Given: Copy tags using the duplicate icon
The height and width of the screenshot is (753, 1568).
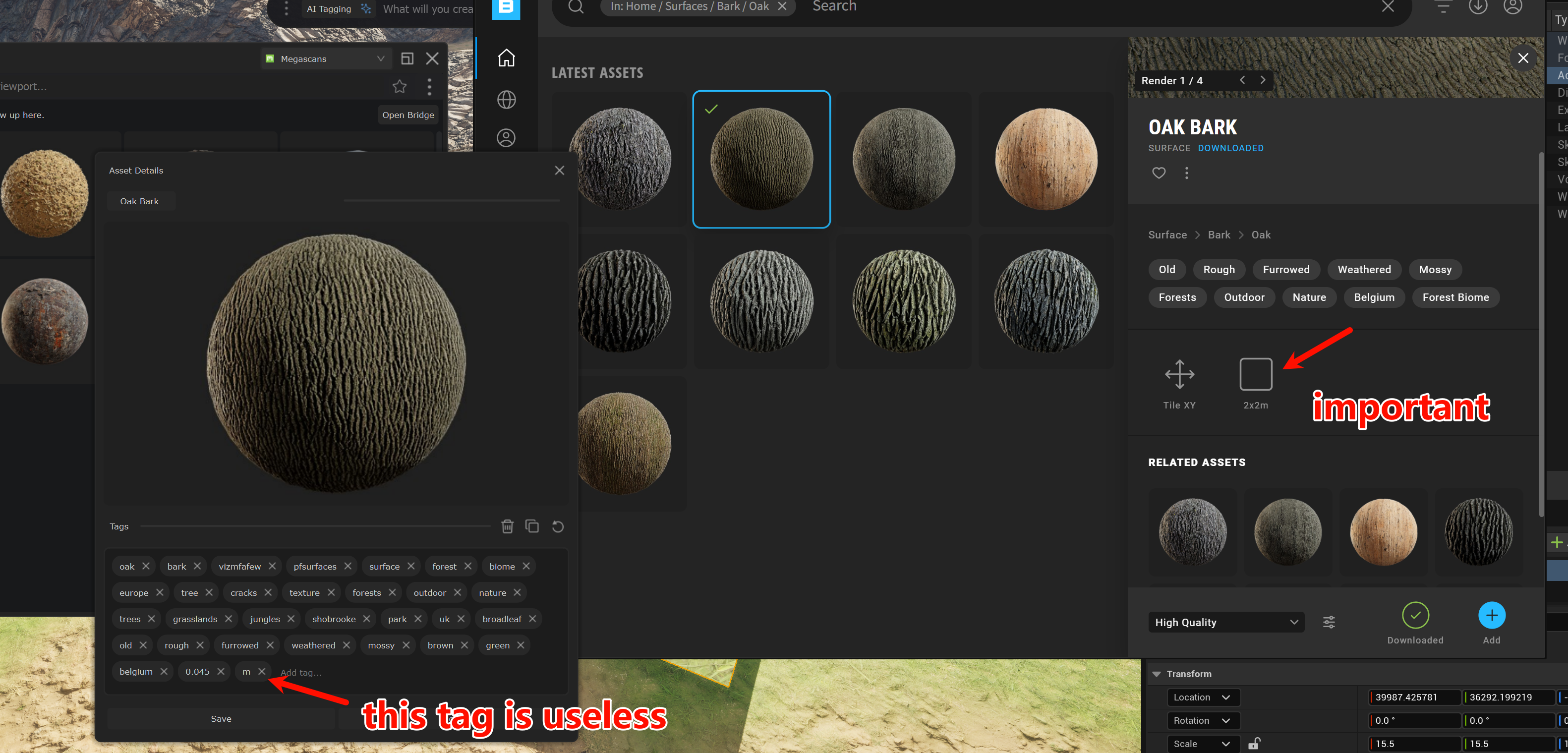Looking at the screenshot, I should 532,526.
